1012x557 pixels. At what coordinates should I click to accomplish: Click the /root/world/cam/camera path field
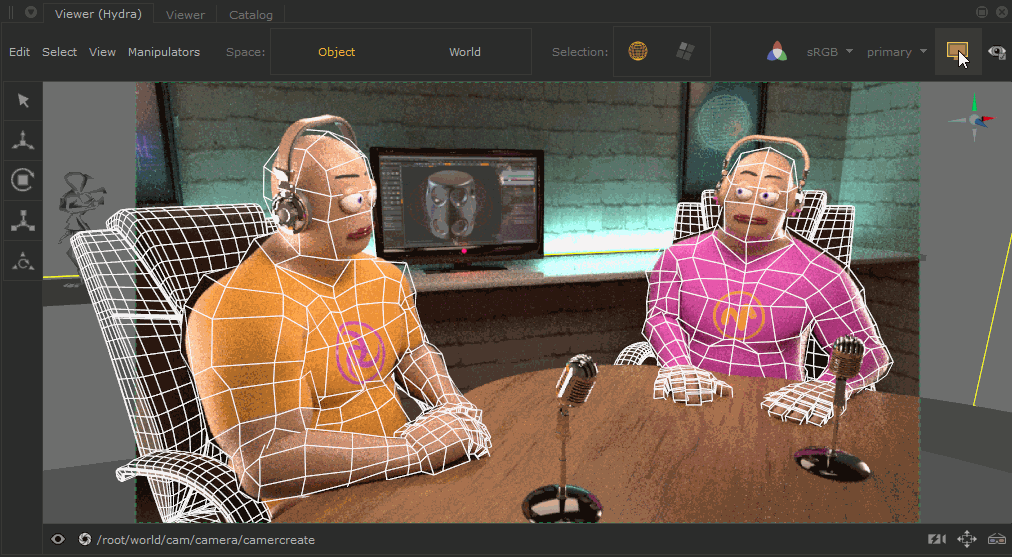point(205,540)
